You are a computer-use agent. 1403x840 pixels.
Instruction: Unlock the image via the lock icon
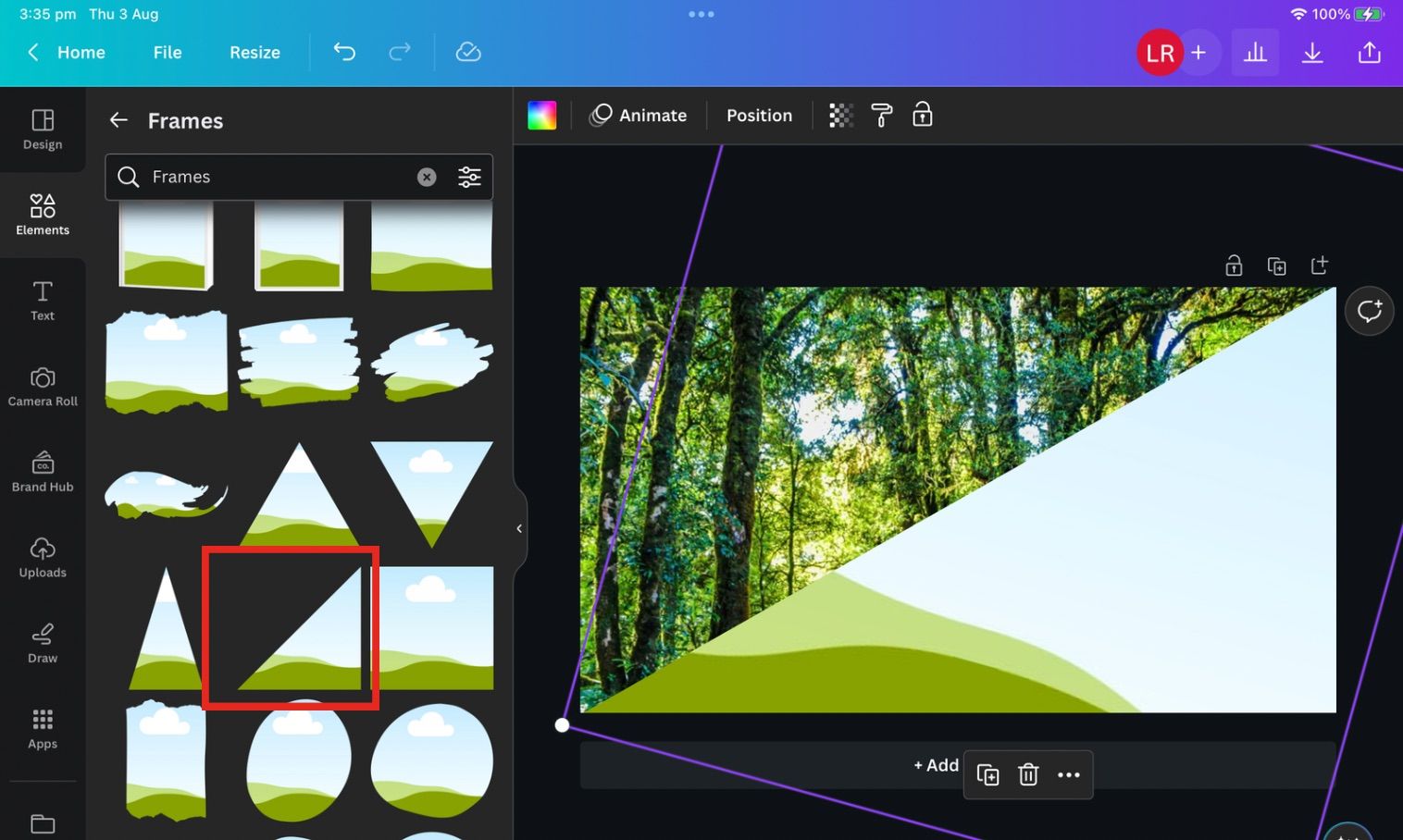pyautogui.click(x=1233, y=265)
